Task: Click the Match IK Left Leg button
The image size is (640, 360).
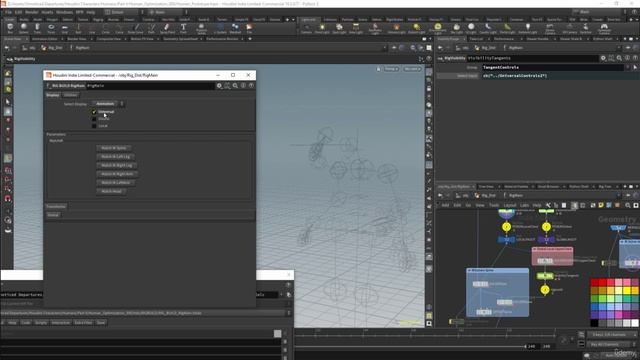Action: point(116,156)
